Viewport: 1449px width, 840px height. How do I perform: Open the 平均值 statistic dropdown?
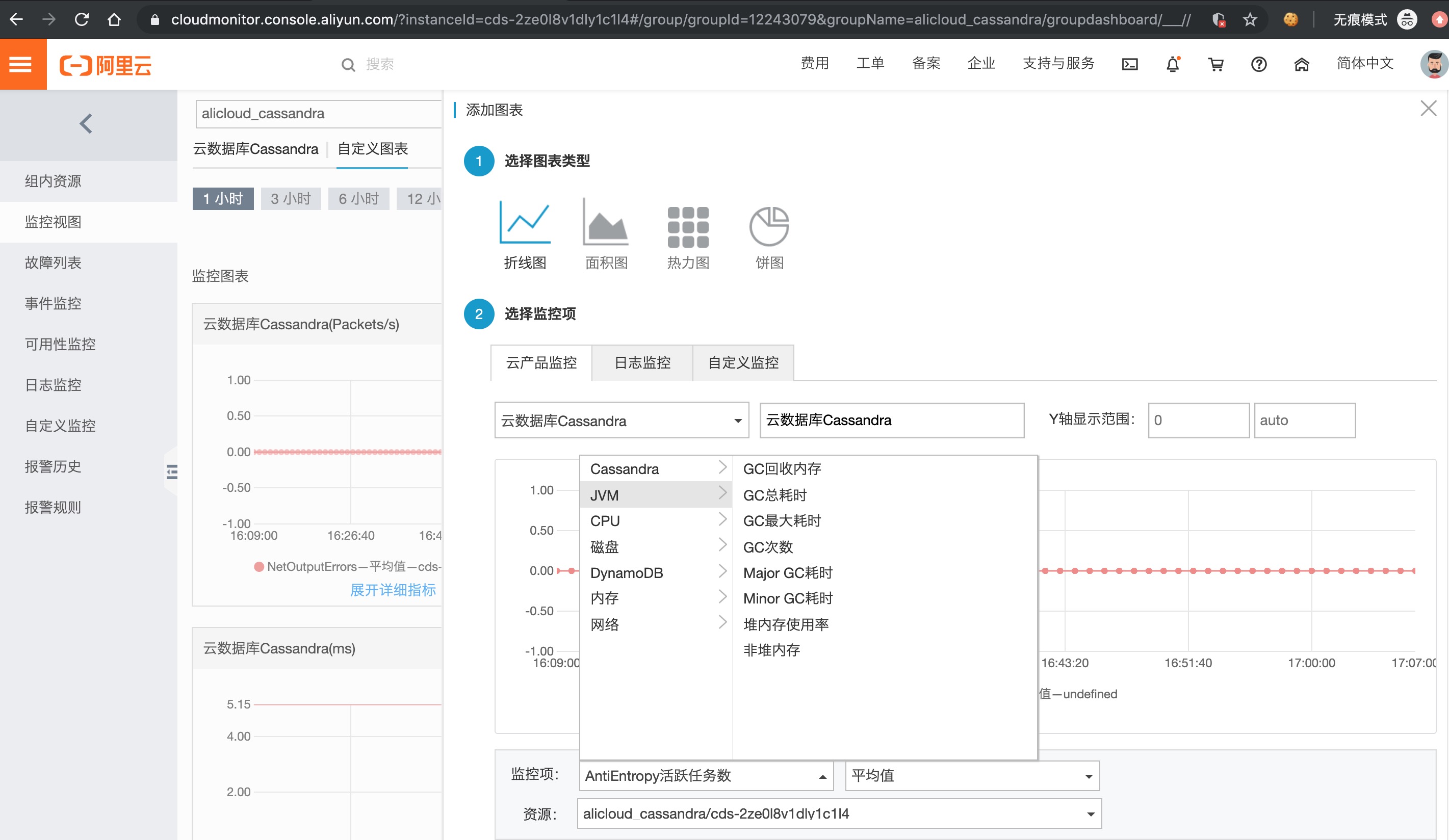point(972,776)
